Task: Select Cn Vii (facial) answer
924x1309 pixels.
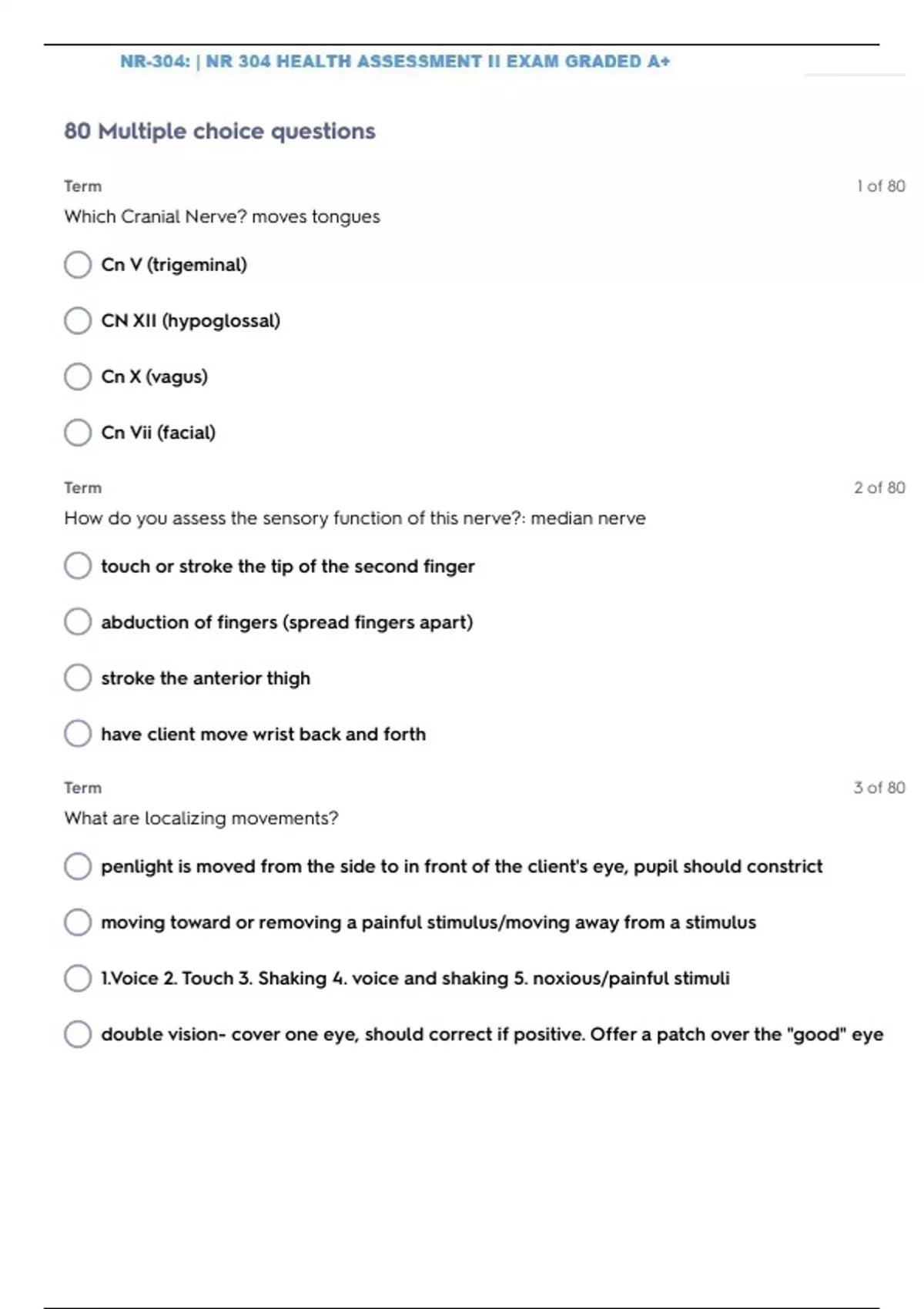Action: pyautogui.click(x=78, y=433)
